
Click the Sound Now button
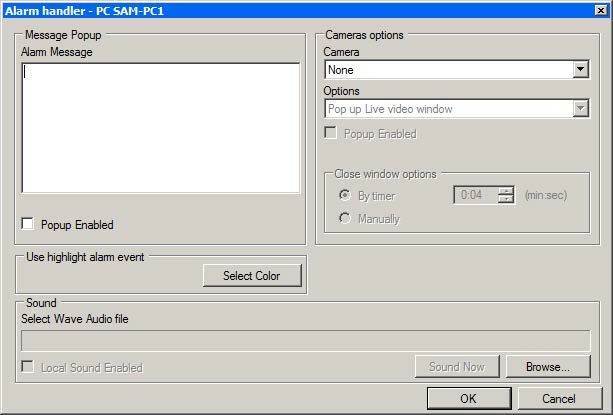click(457, 367)
